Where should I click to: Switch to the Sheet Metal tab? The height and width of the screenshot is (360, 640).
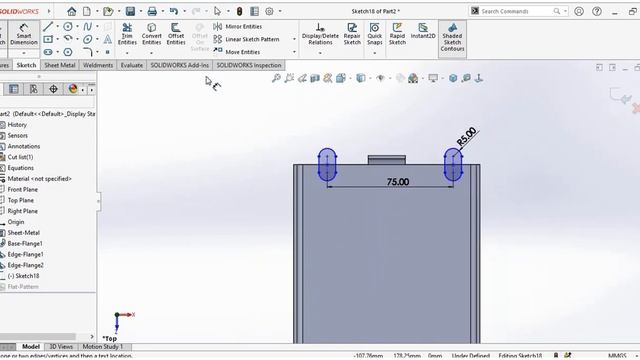click(60, 65)
